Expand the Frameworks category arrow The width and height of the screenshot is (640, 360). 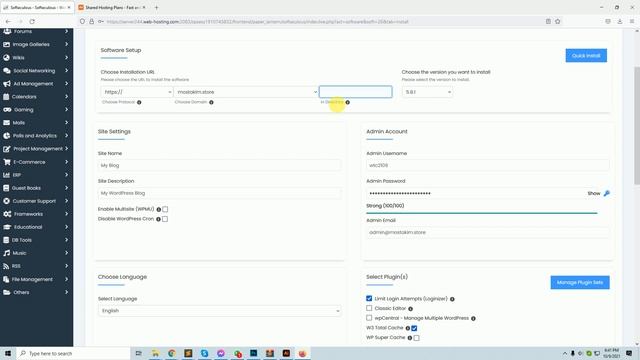pos(67,214)
